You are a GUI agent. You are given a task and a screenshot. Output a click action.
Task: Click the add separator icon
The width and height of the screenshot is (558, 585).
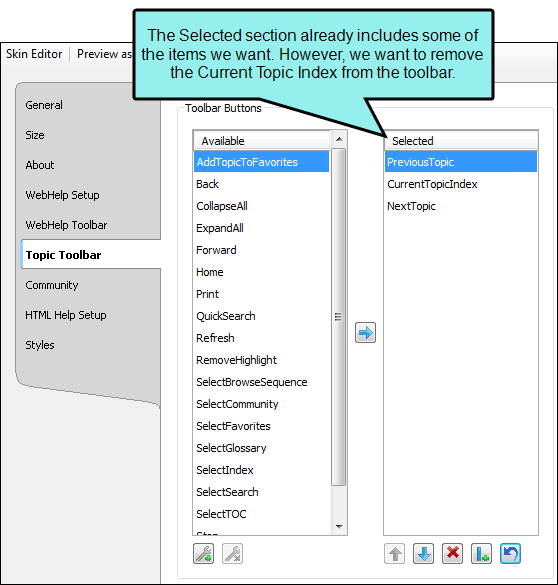tap(481, 553)
